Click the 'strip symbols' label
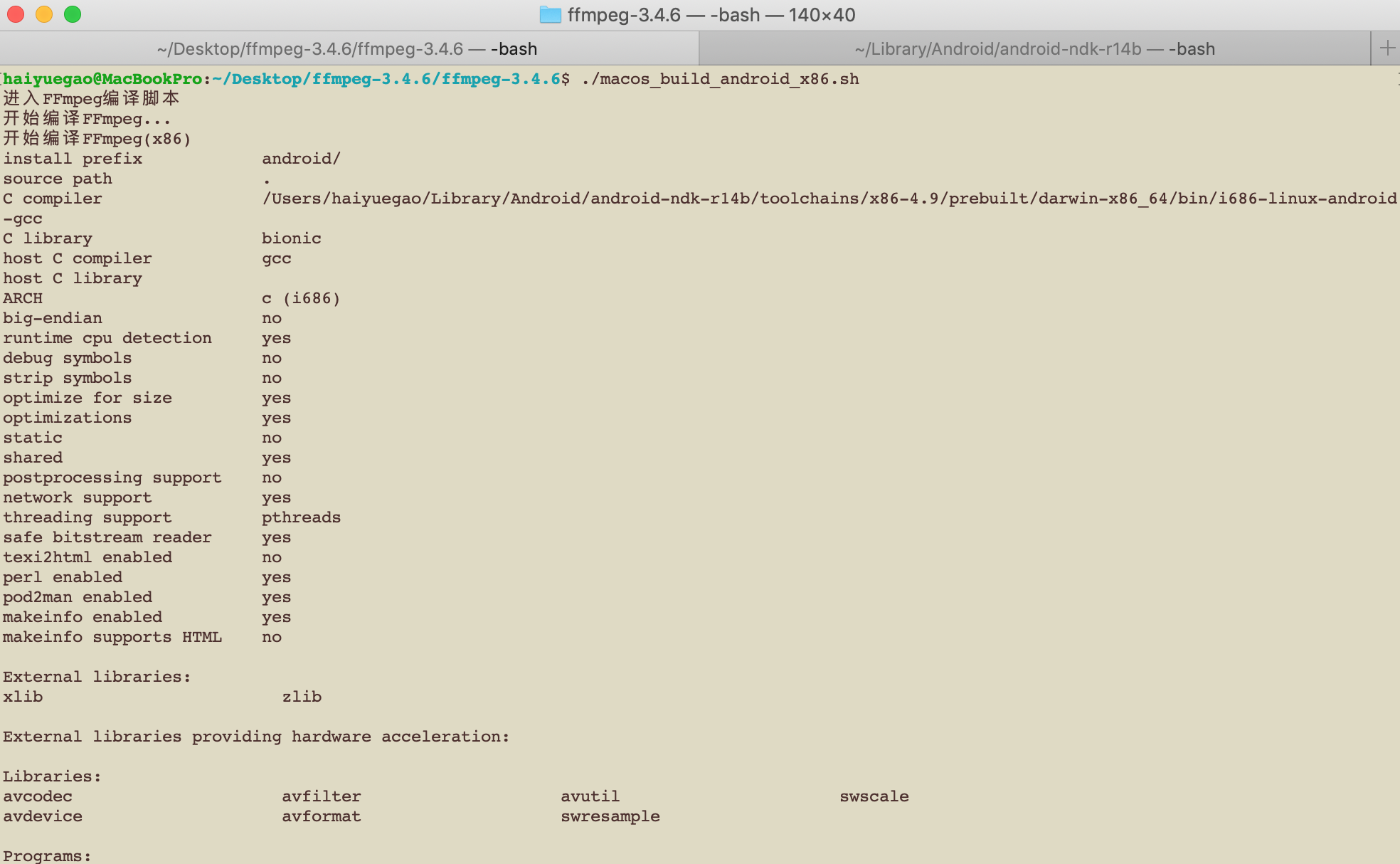 [x=68, y=378]
